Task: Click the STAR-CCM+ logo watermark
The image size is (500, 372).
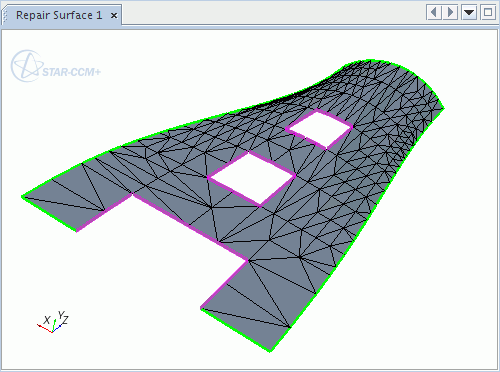Action: (x=55, y=66)
